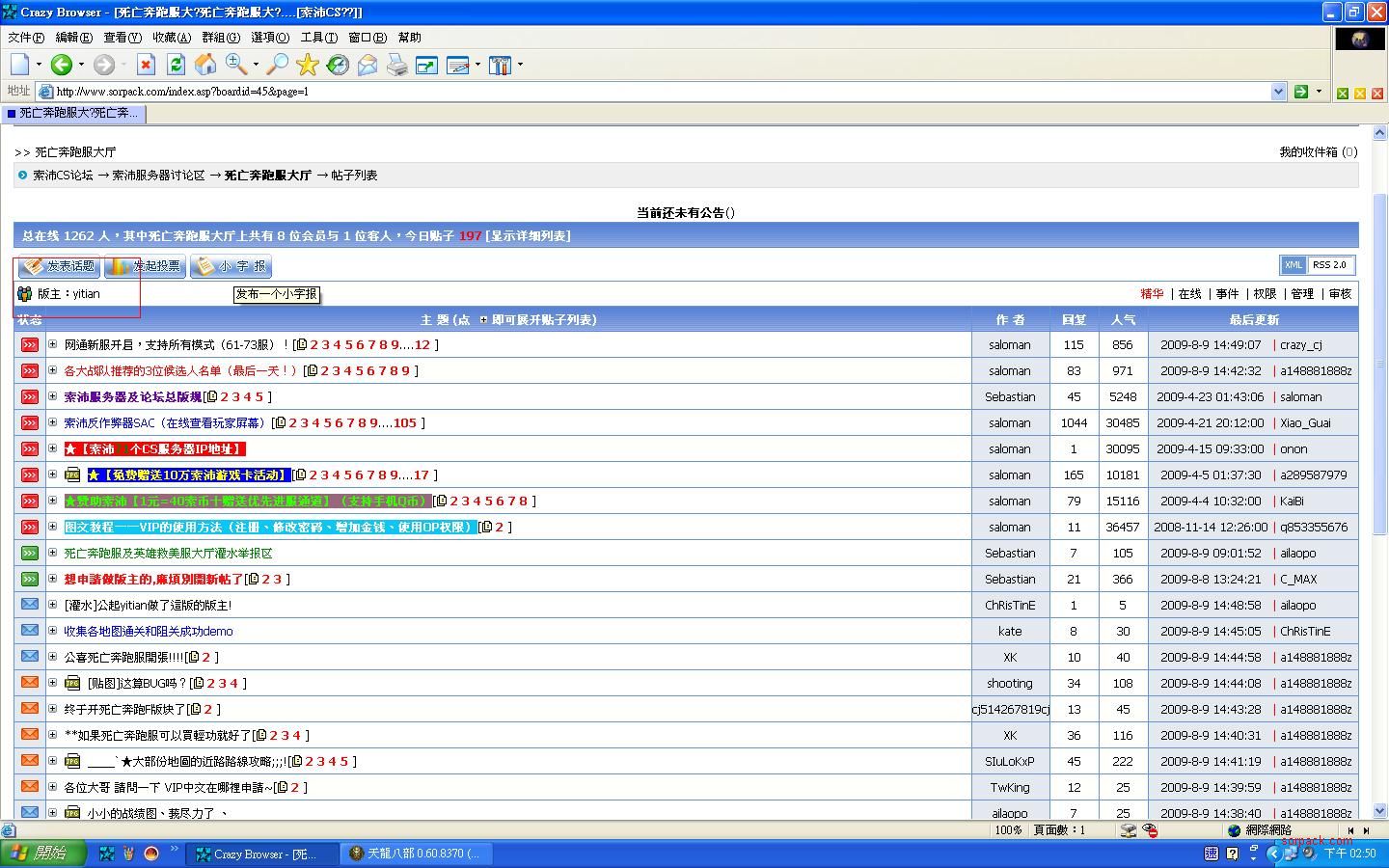This screenshot has width=1389, height=868.
Task: Click the 发表话题 new topic button
Action: pyautogui.click(x=60, y=266)
